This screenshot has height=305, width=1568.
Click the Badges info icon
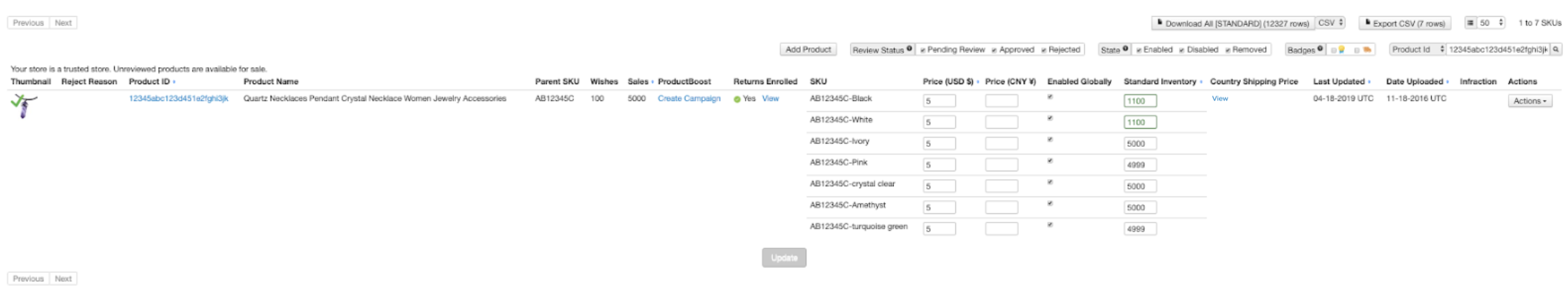click(1320, 49)
